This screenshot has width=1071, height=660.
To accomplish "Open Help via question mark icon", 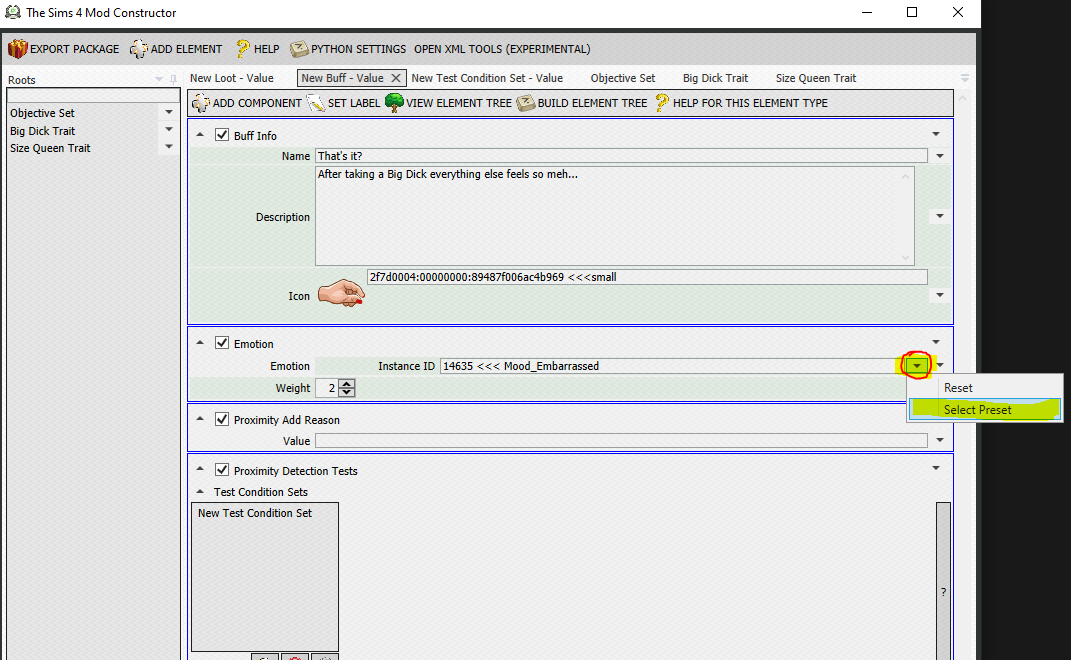I will click(x=242, y=49).
